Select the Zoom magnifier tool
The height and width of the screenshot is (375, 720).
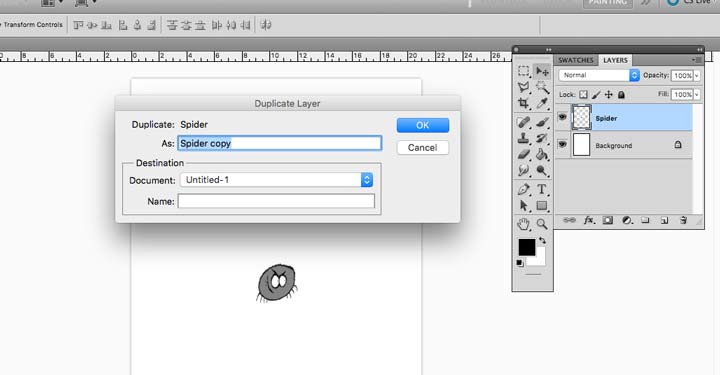coord(542,224)
